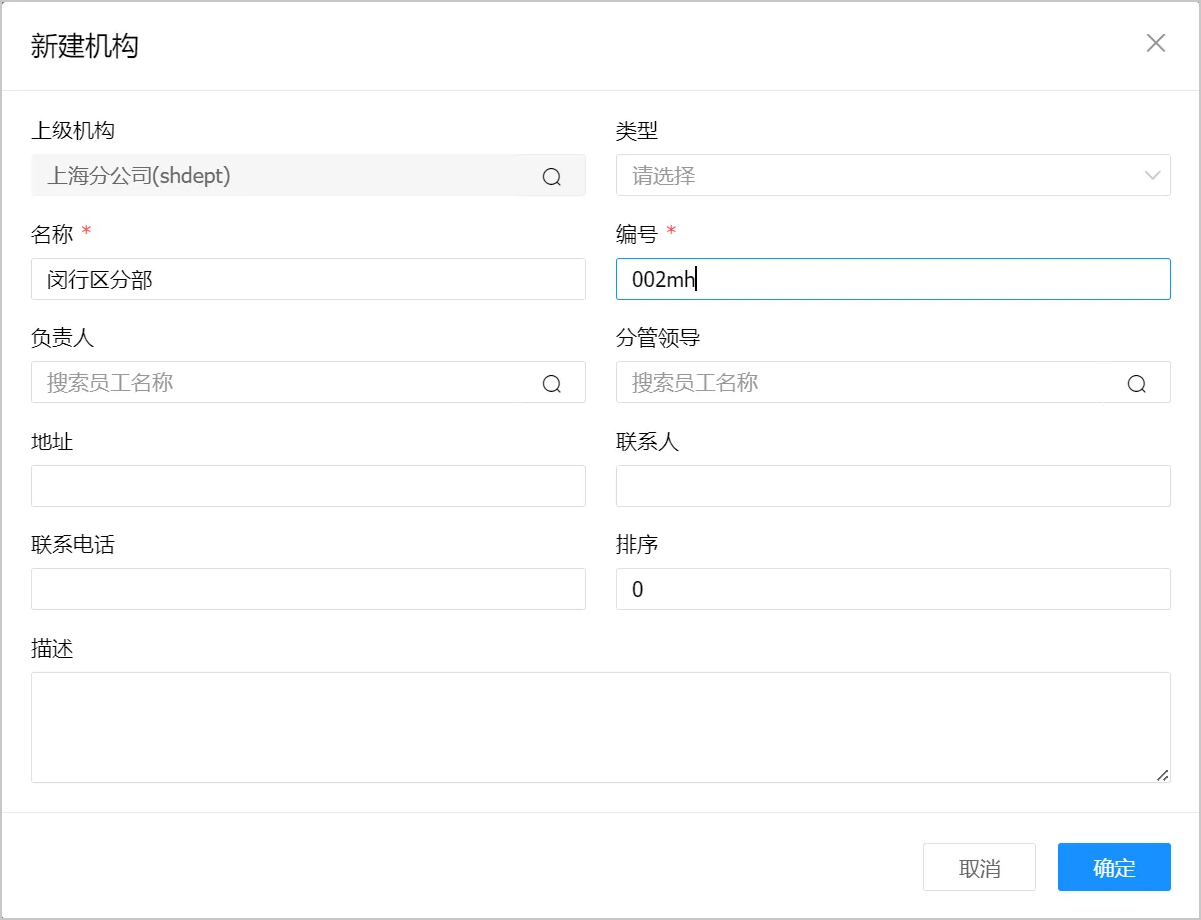
Task: Click the search icon in 上级机构 field
Action: coord(552,176)
